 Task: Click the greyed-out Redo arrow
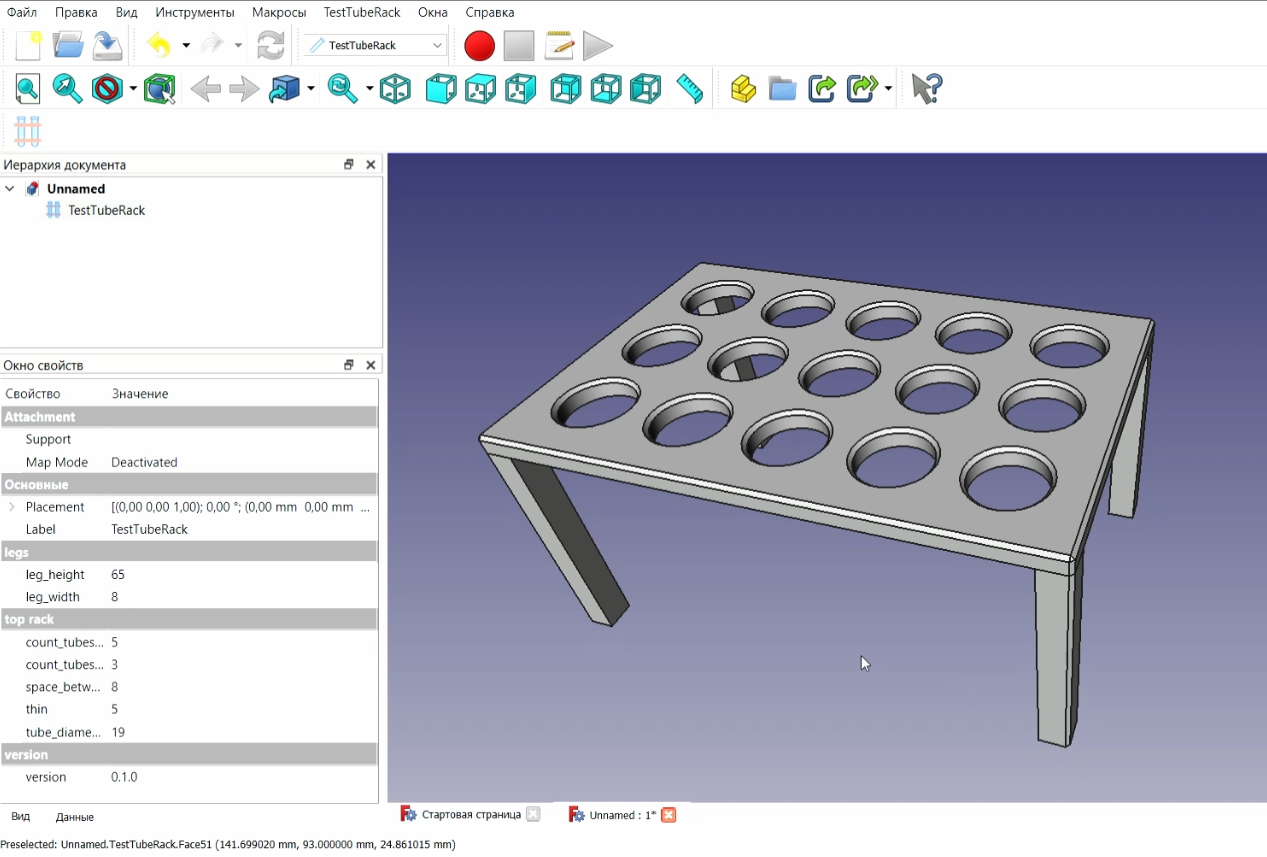point(211,45)
